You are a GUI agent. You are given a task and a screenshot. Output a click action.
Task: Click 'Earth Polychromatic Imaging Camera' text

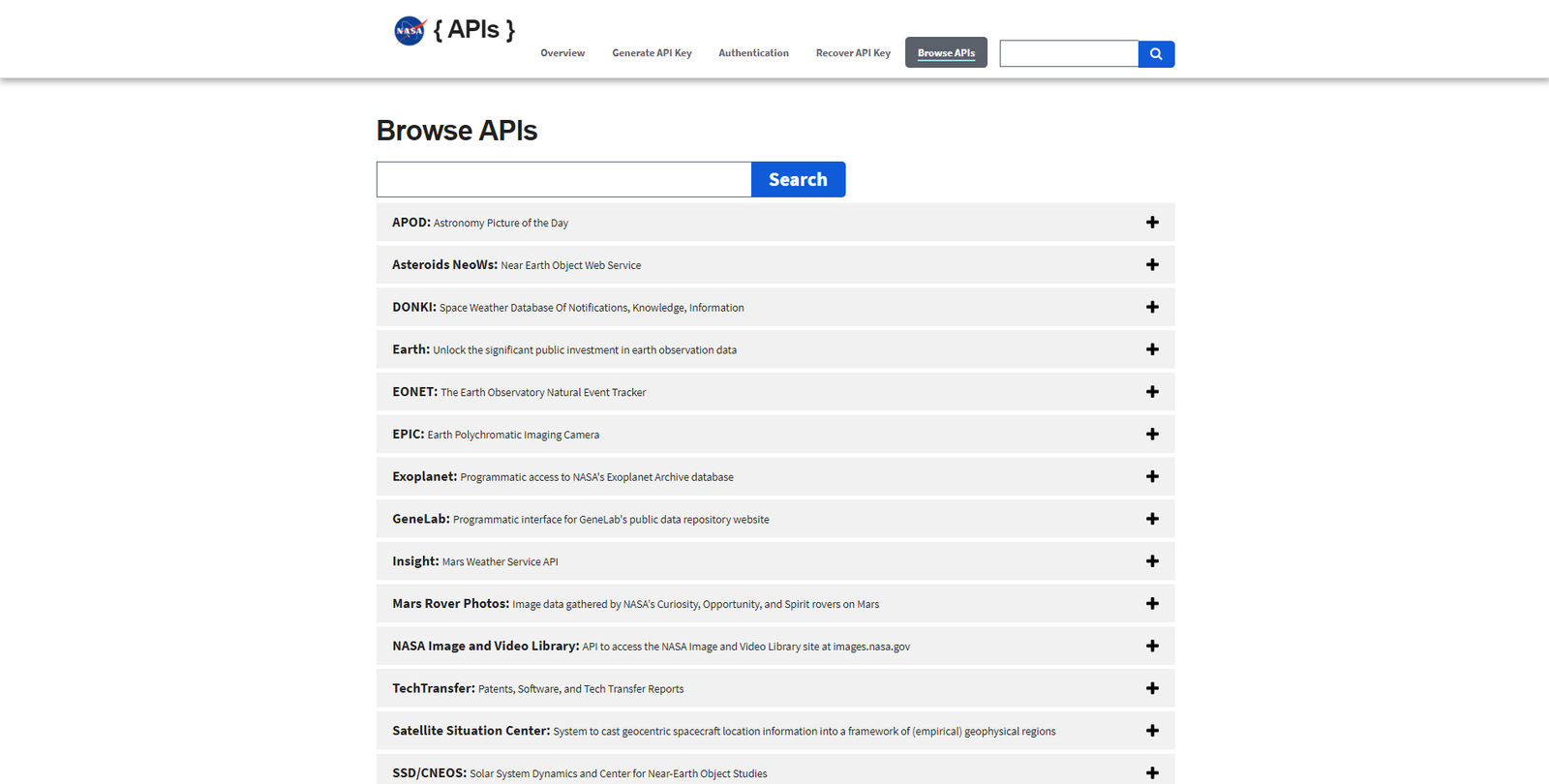click(513, 436)
